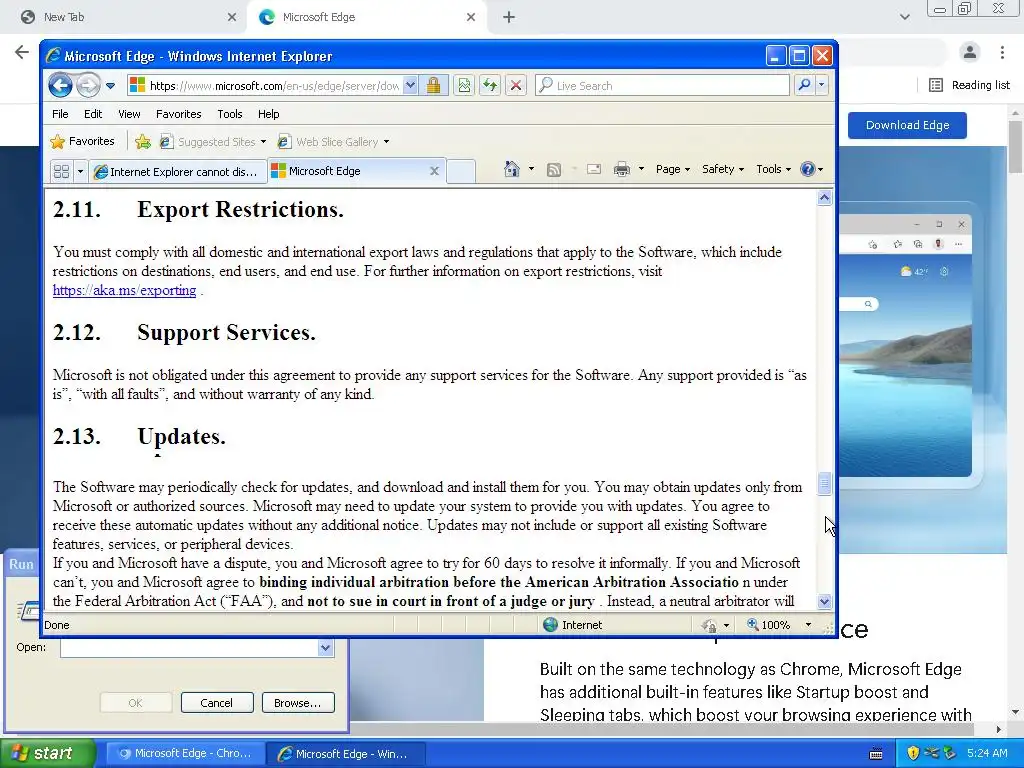Click the Windows start button

coord(47,754)
